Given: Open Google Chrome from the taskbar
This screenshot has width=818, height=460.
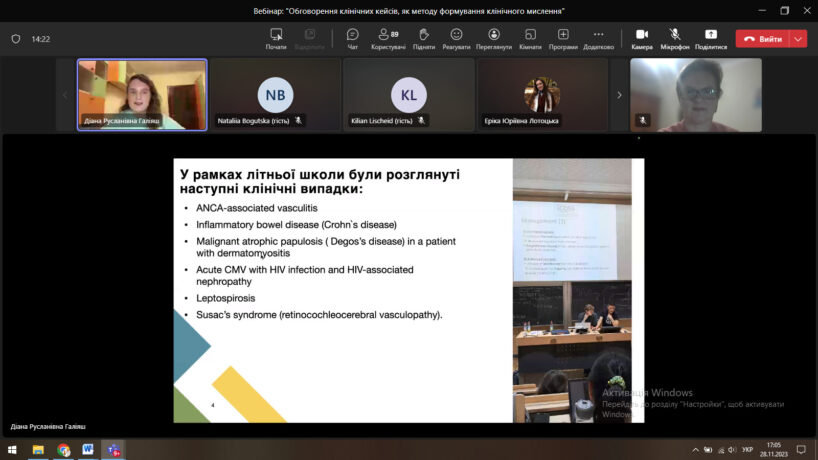Looking at the screenshot, I should click(64, 450).
